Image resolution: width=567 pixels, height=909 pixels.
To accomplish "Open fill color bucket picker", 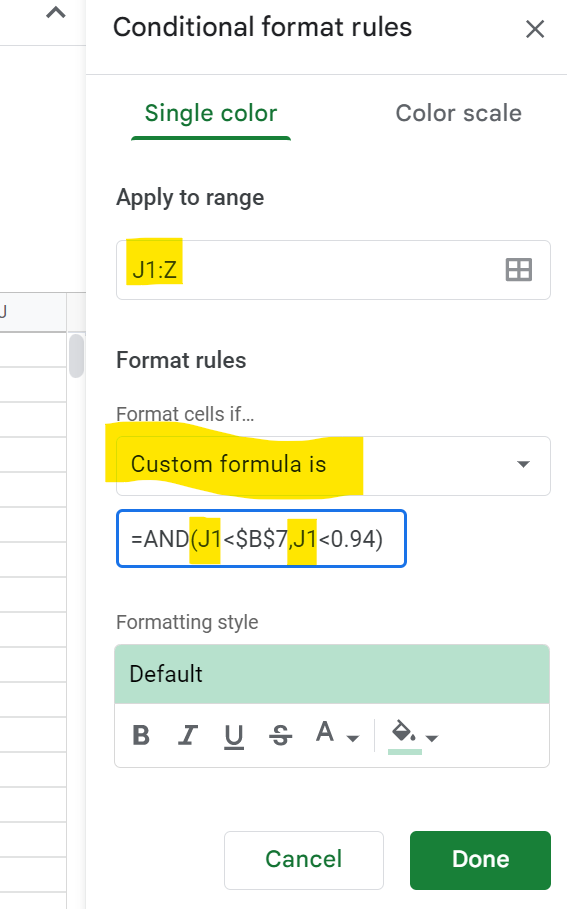I will [x=404, y=735].
